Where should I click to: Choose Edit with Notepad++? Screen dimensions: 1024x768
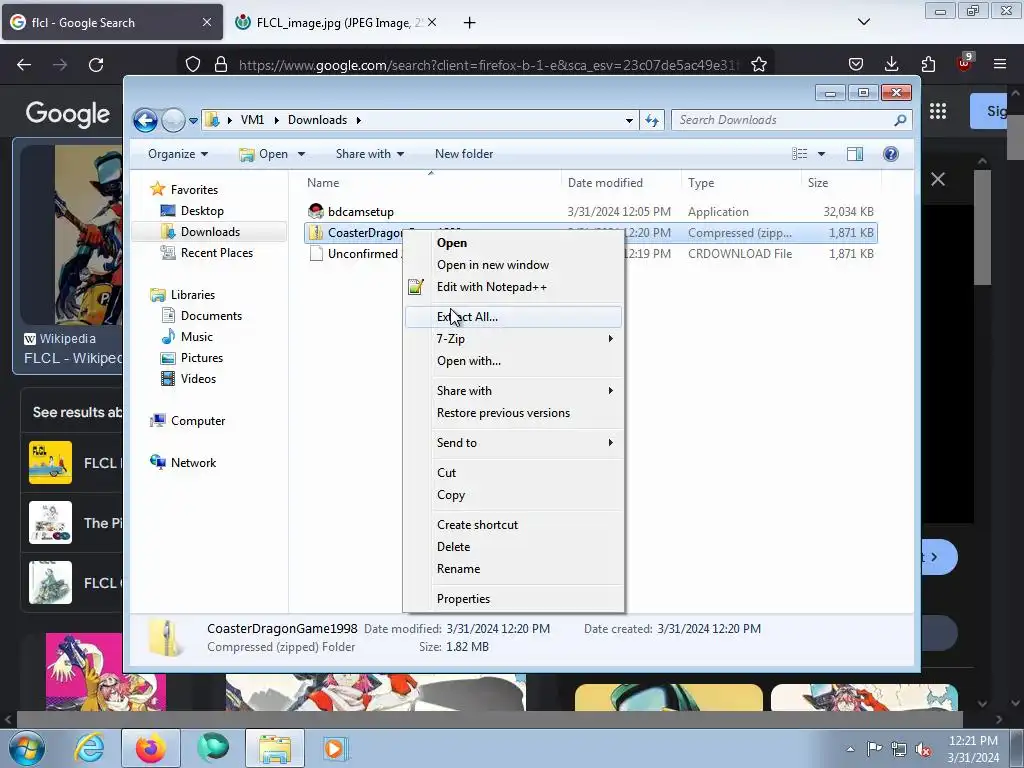(x=513, y=287)
